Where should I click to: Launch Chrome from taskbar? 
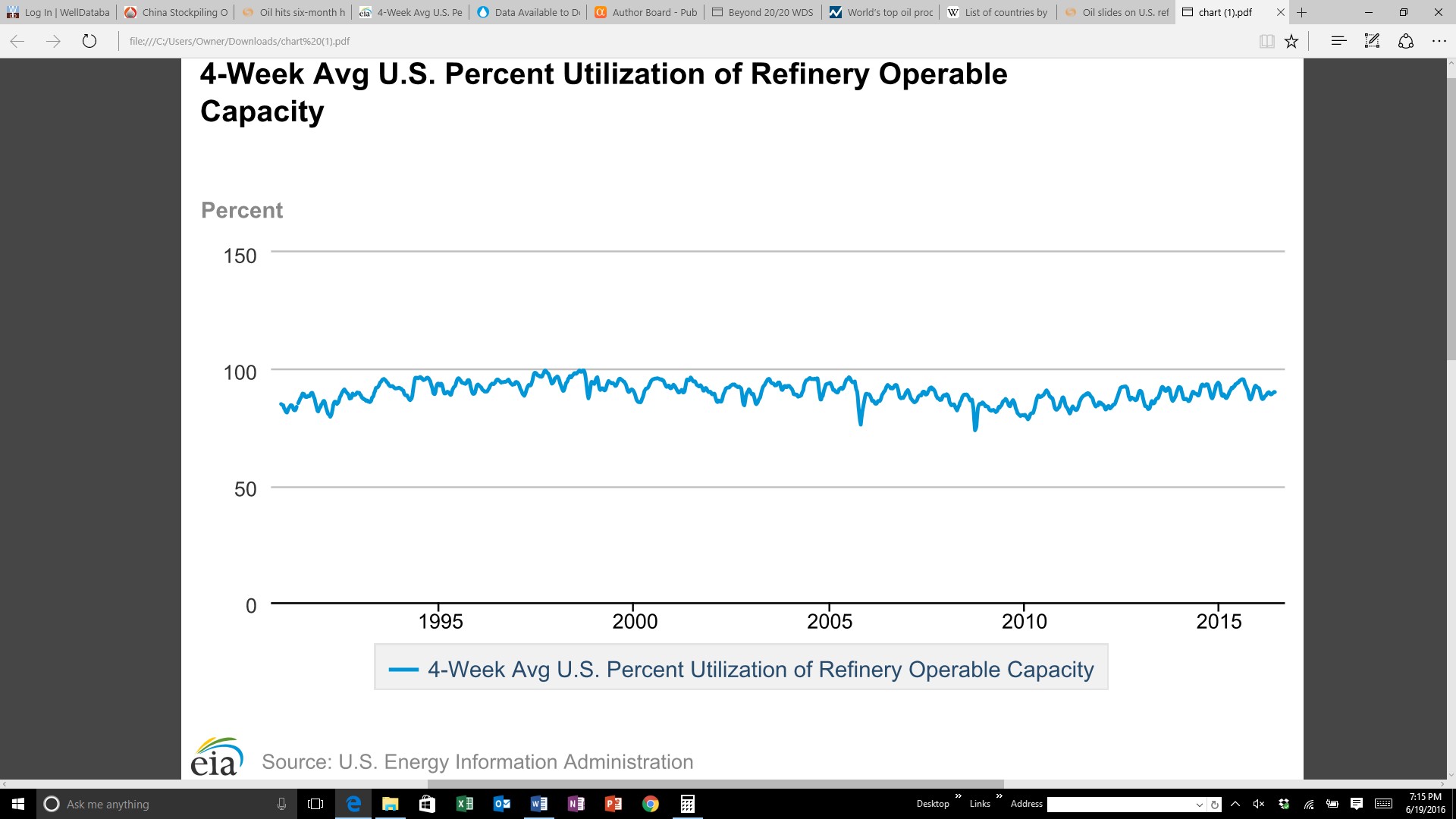(x=650, y=804)
